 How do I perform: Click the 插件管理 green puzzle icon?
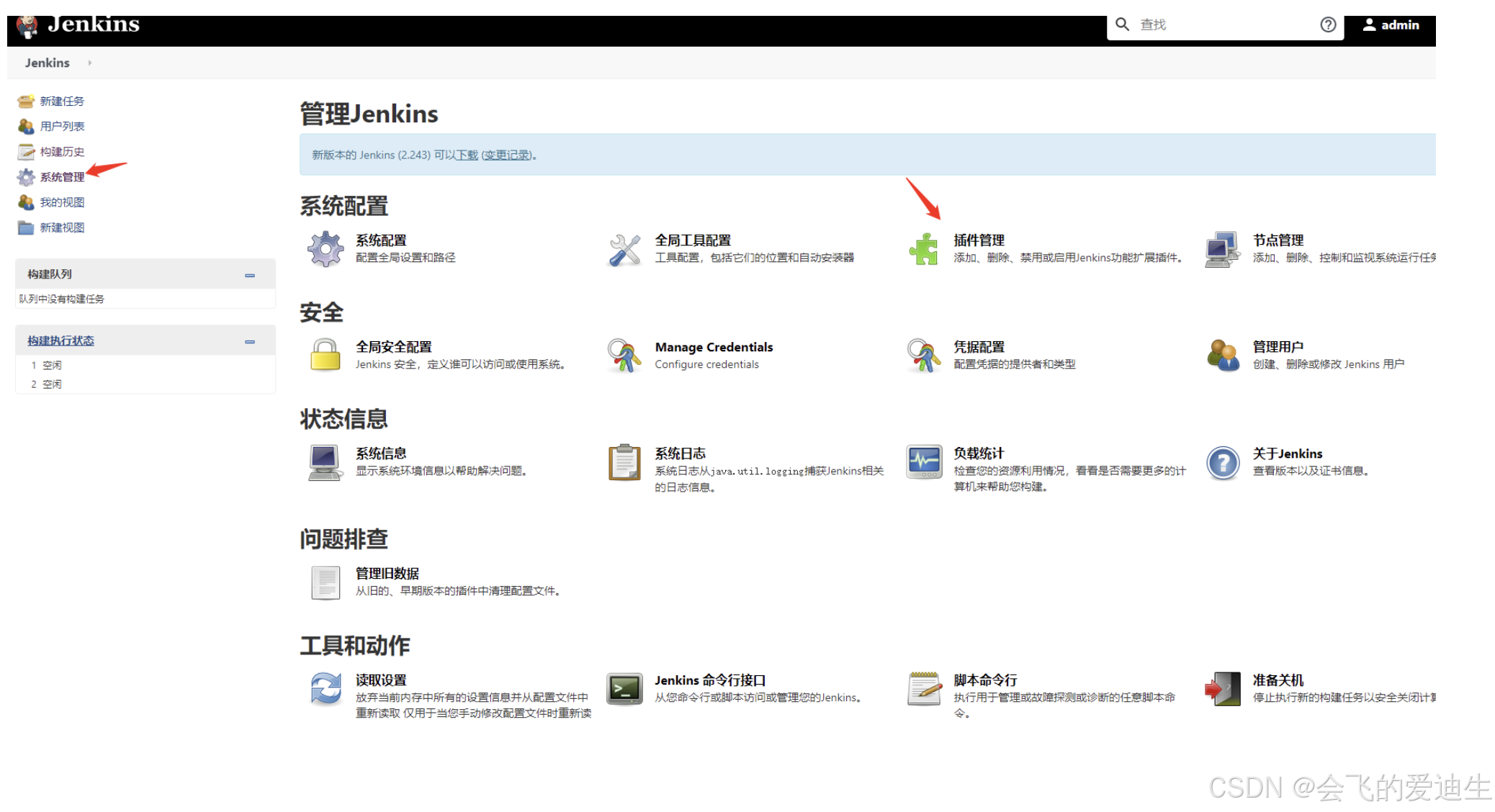click(x=923, y=249)
